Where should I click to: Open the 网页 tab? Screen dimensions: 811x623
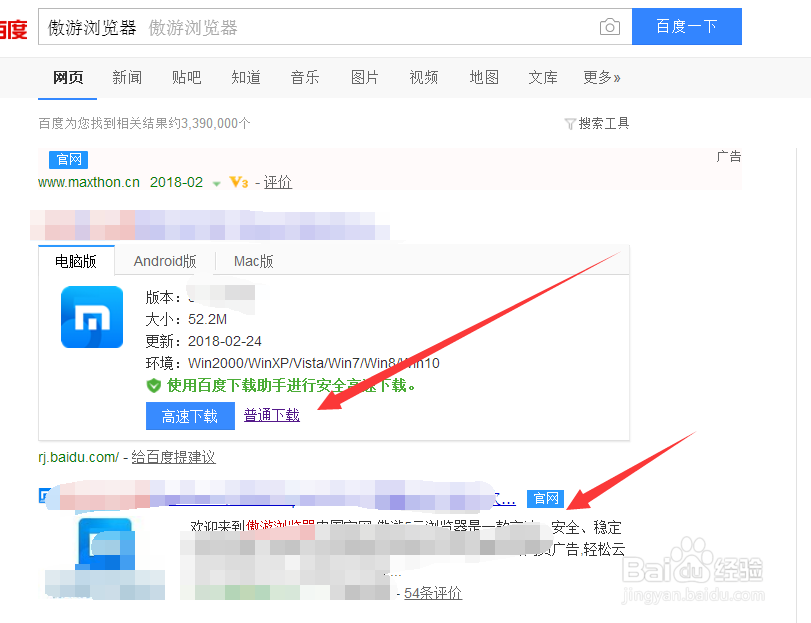click(x=68, y=78)
